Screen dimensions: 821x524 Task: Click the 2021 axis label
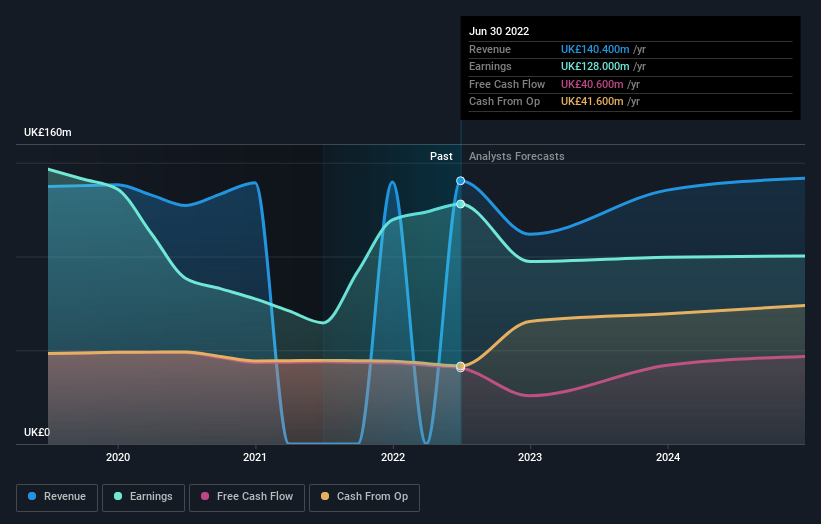255,457
